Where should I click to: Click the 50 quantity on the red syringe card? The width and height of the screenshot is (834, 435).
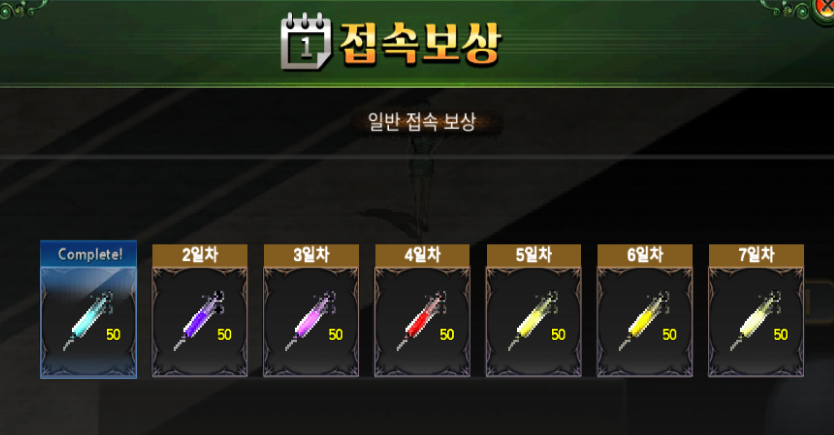coord(447,334)
